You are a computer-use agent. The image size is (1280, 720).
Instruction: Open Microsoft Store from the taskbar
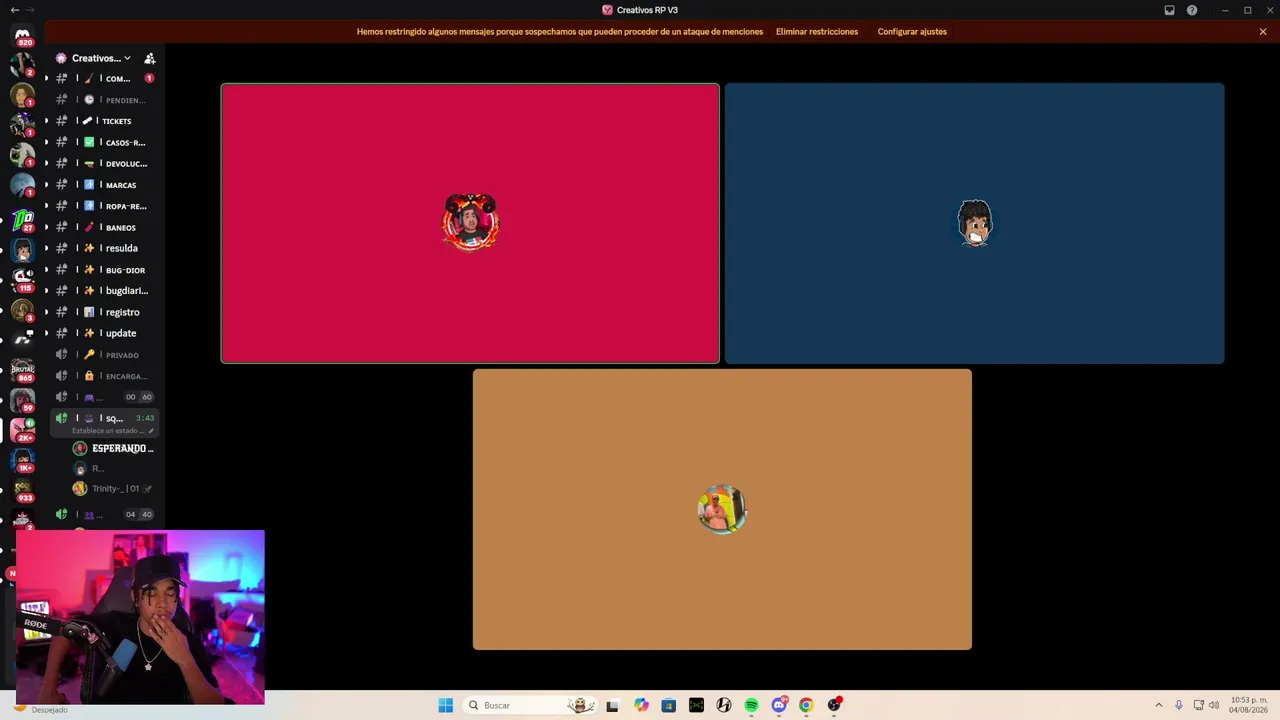[x=668, y=705]
